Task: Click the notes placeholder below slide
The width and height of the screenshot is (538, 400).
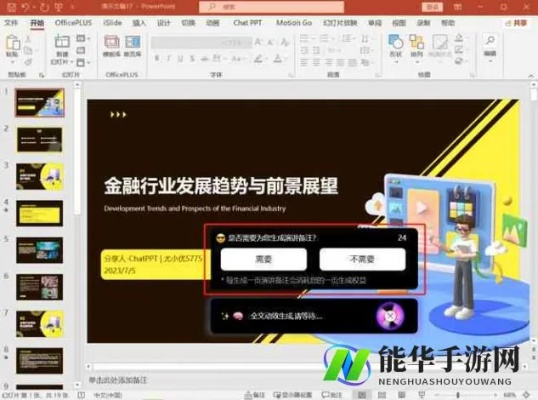Action: tap(118, 380)
